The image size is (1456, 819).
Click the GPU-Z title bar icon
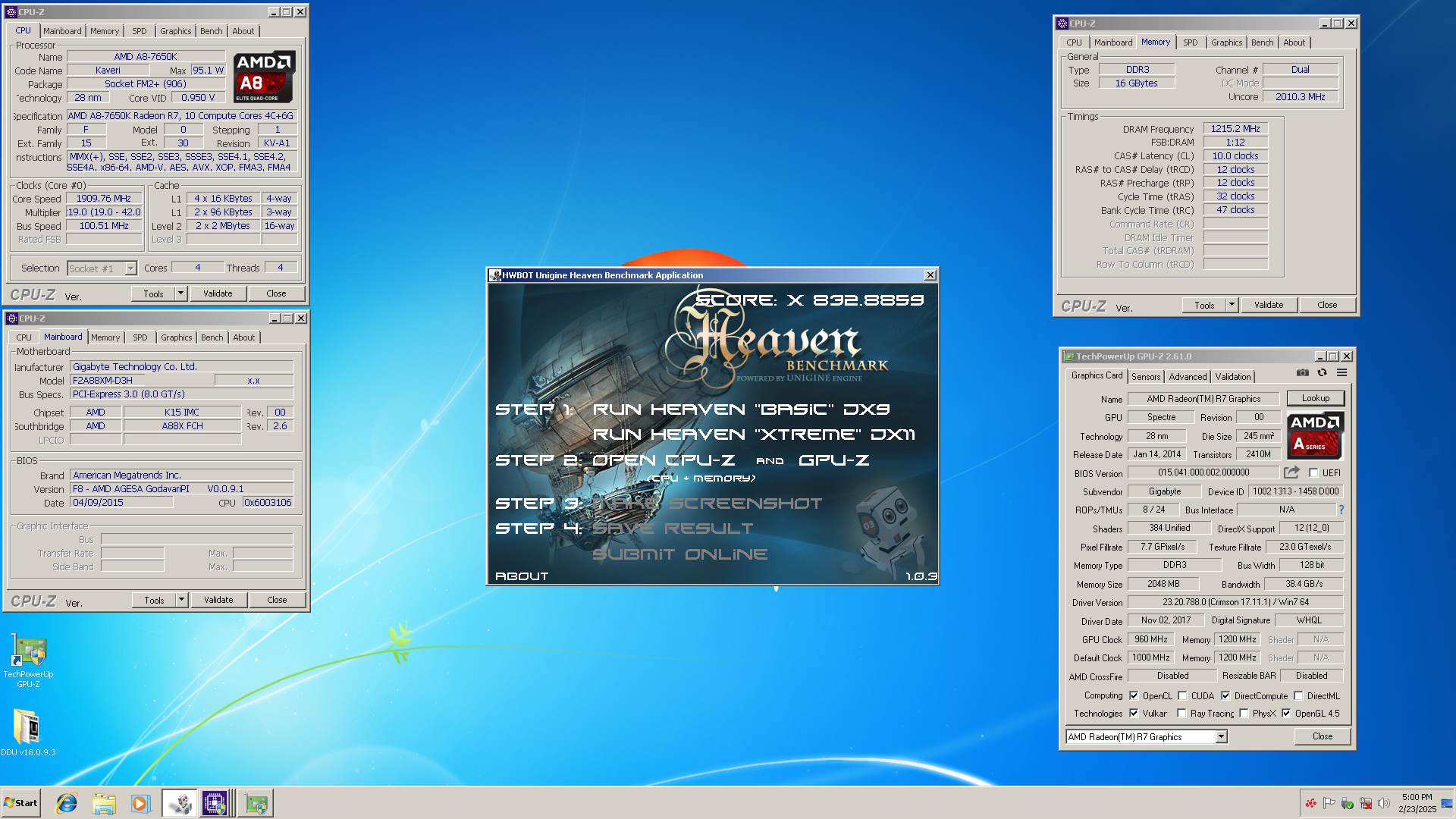click(1069, 356)
